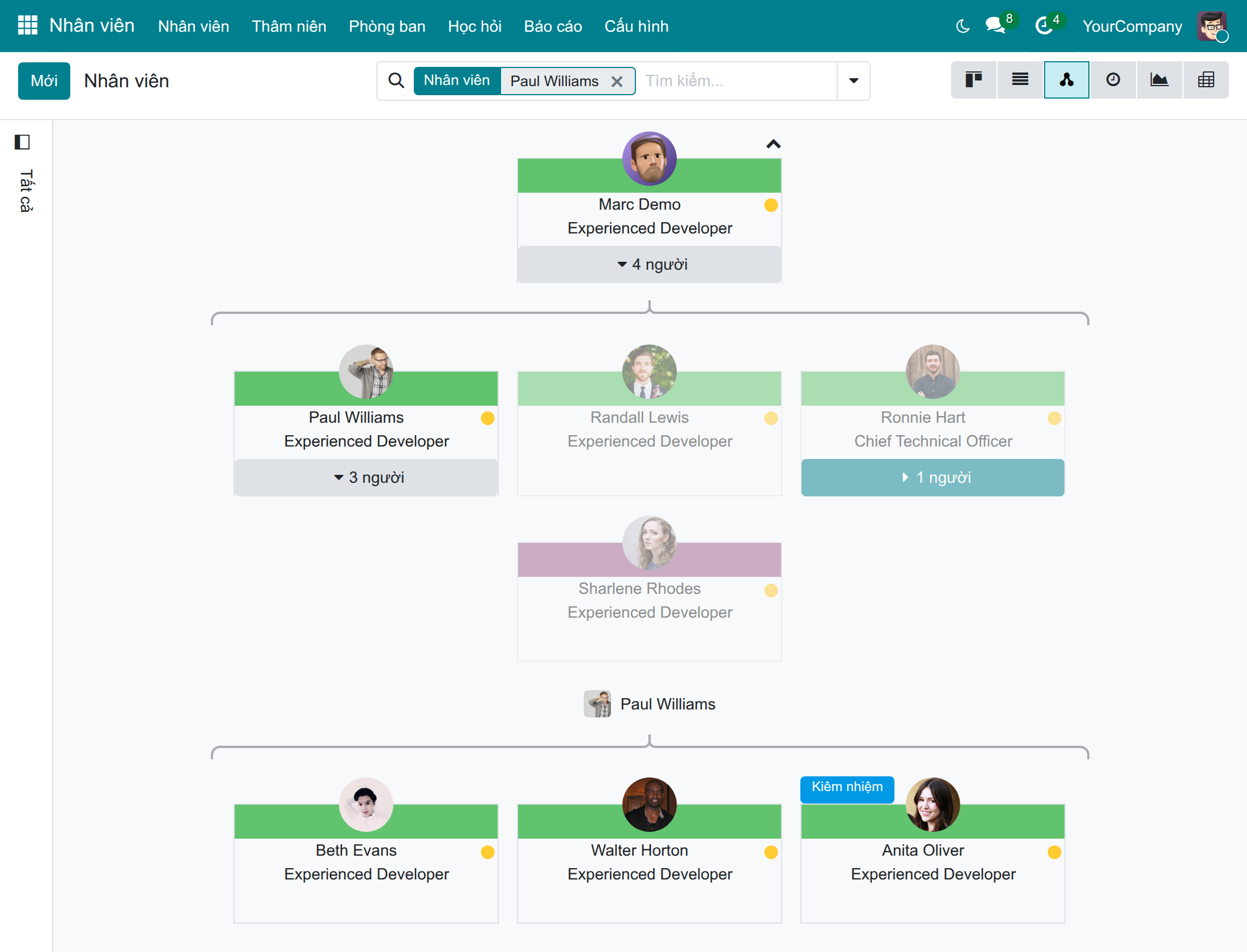Click Sharlene Rhodes' avatar
The height and width of the screenshot is (952, 1247).
pyautogui.click(x=650, y=543)
